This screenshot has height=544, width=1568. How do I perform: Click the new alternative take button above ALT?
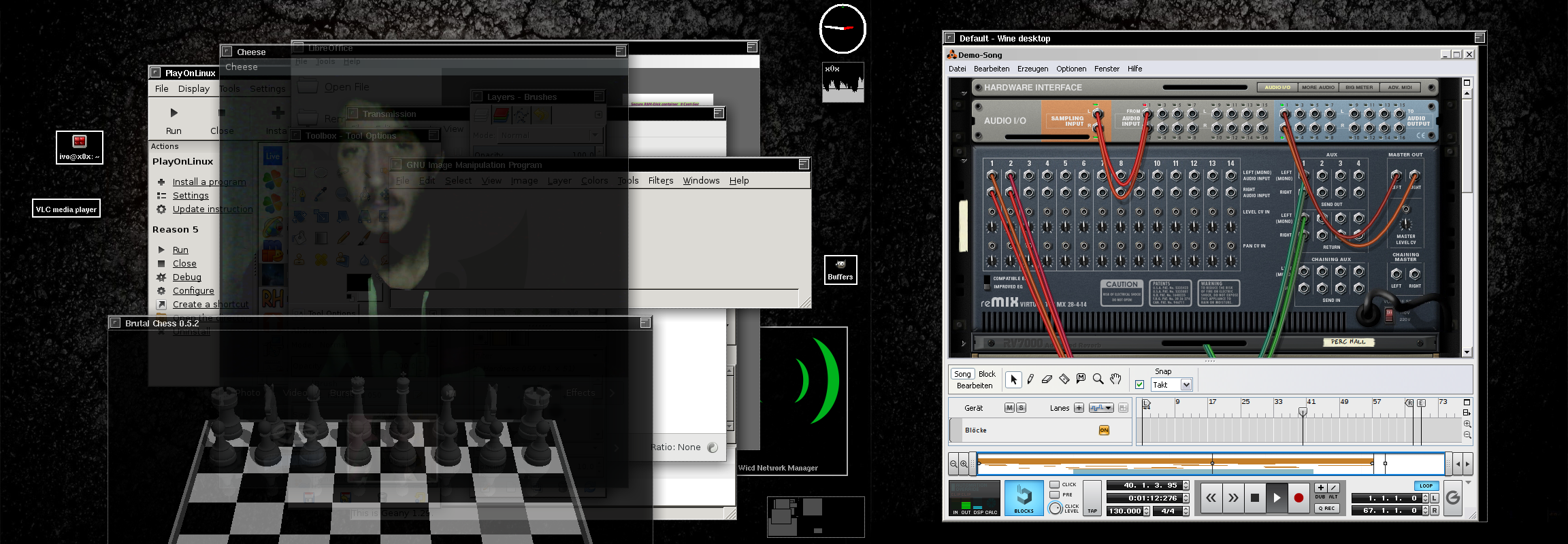pos(1334,488)
